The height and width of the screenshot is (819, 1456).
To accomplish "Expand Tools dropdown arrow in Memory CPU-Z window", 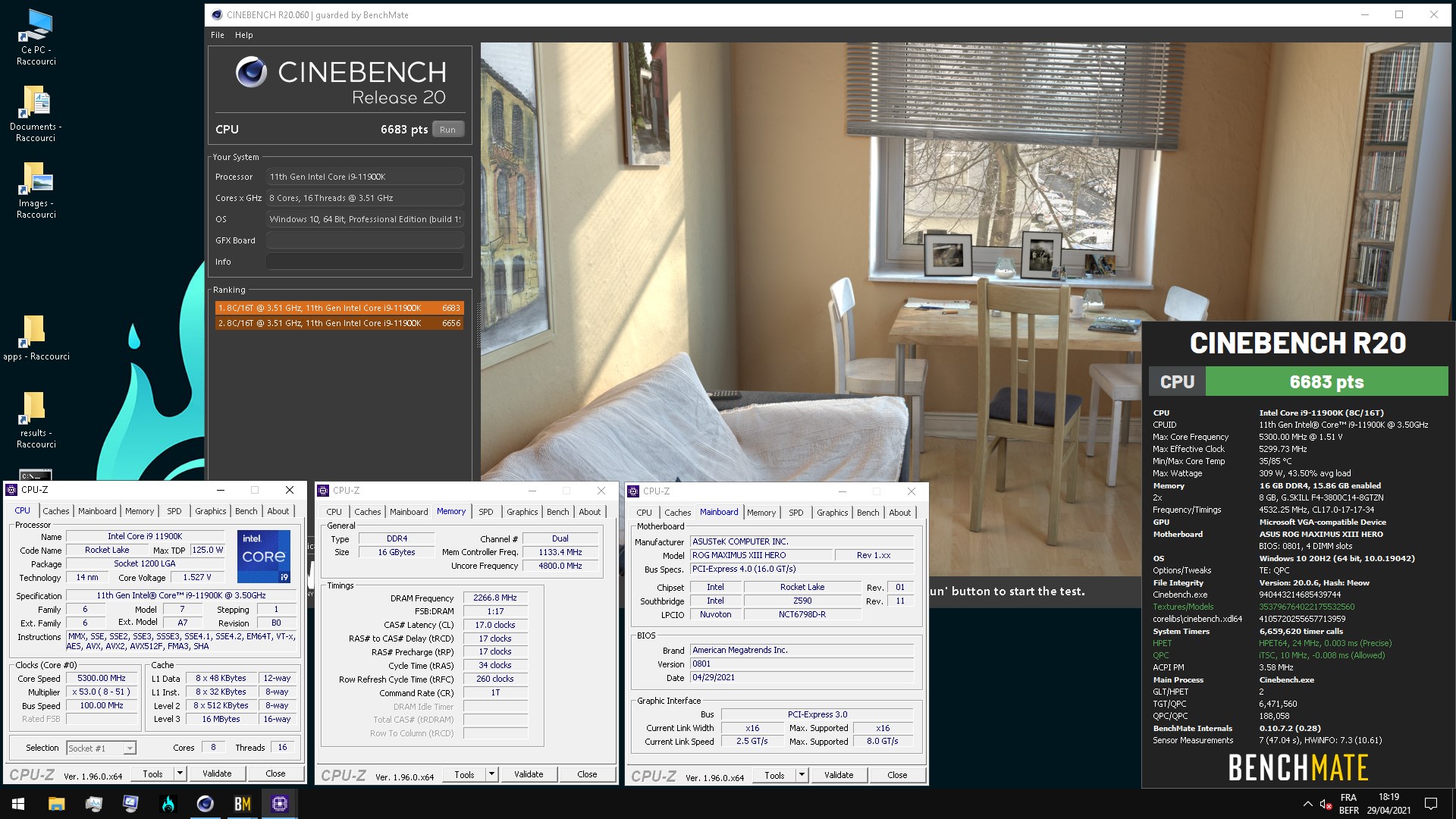I will (x=491, y=774).
